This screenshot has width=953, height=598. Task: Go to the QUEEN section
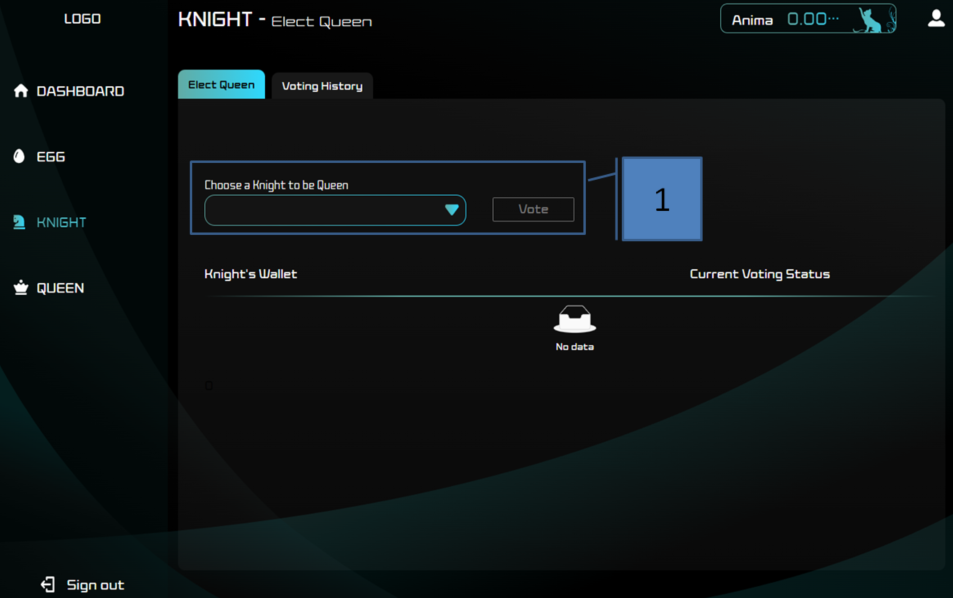point(60,288)
